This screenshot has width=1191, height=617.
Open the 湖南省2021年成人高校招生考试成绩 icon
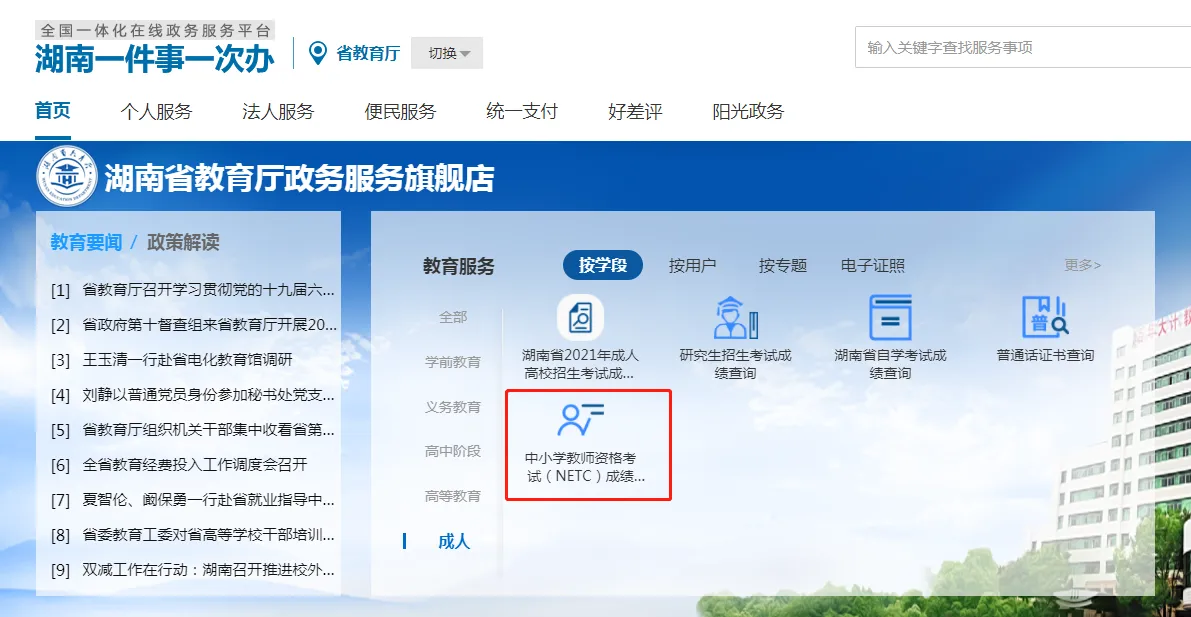tap(580, 318)
